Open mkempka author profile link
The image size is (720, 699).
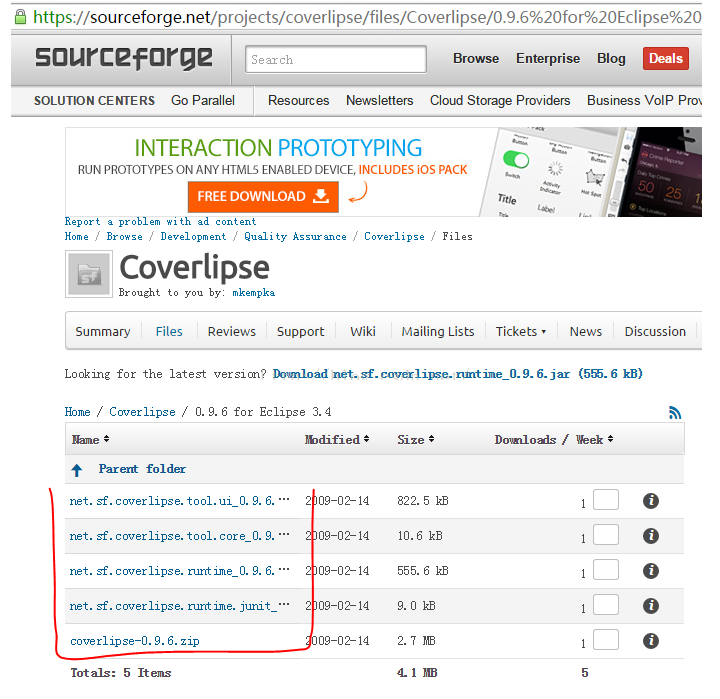(x=253, y=293)
